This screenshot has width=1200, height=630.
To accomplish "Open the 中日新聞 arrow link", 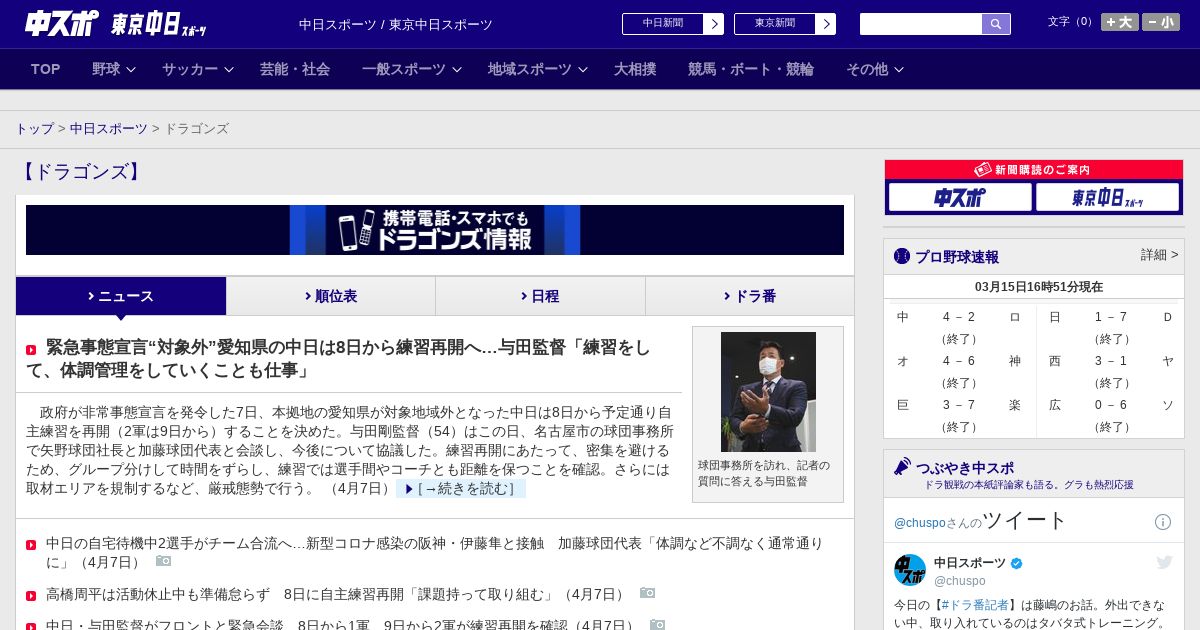I will (x=673, y=24).
